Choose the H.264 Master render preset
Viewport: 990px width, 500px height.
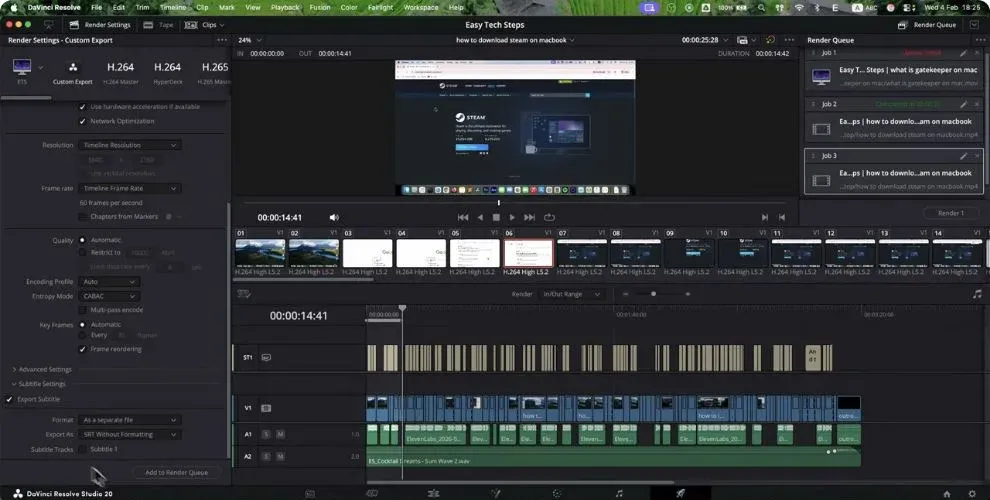[120, 73]
